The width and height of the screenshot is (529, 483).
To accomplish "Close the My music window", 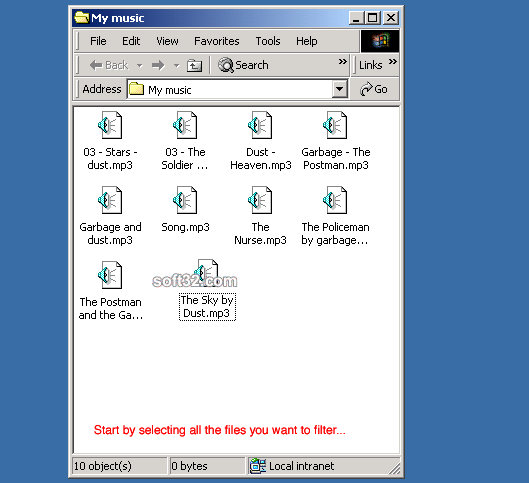I will pos(391,18).
